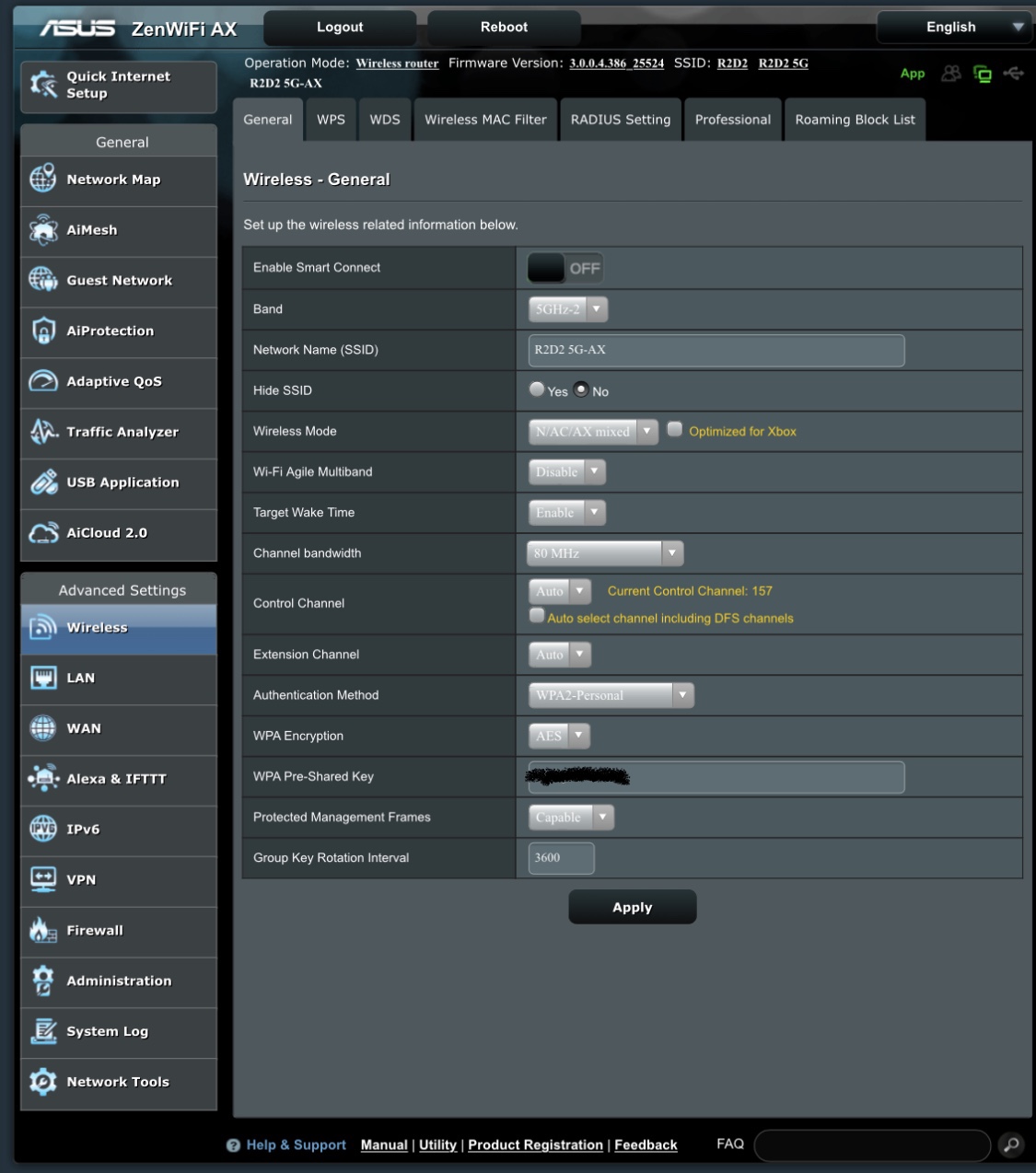Click the IPv6 globe icon
1036x1173 pixels.
(43, 829)
